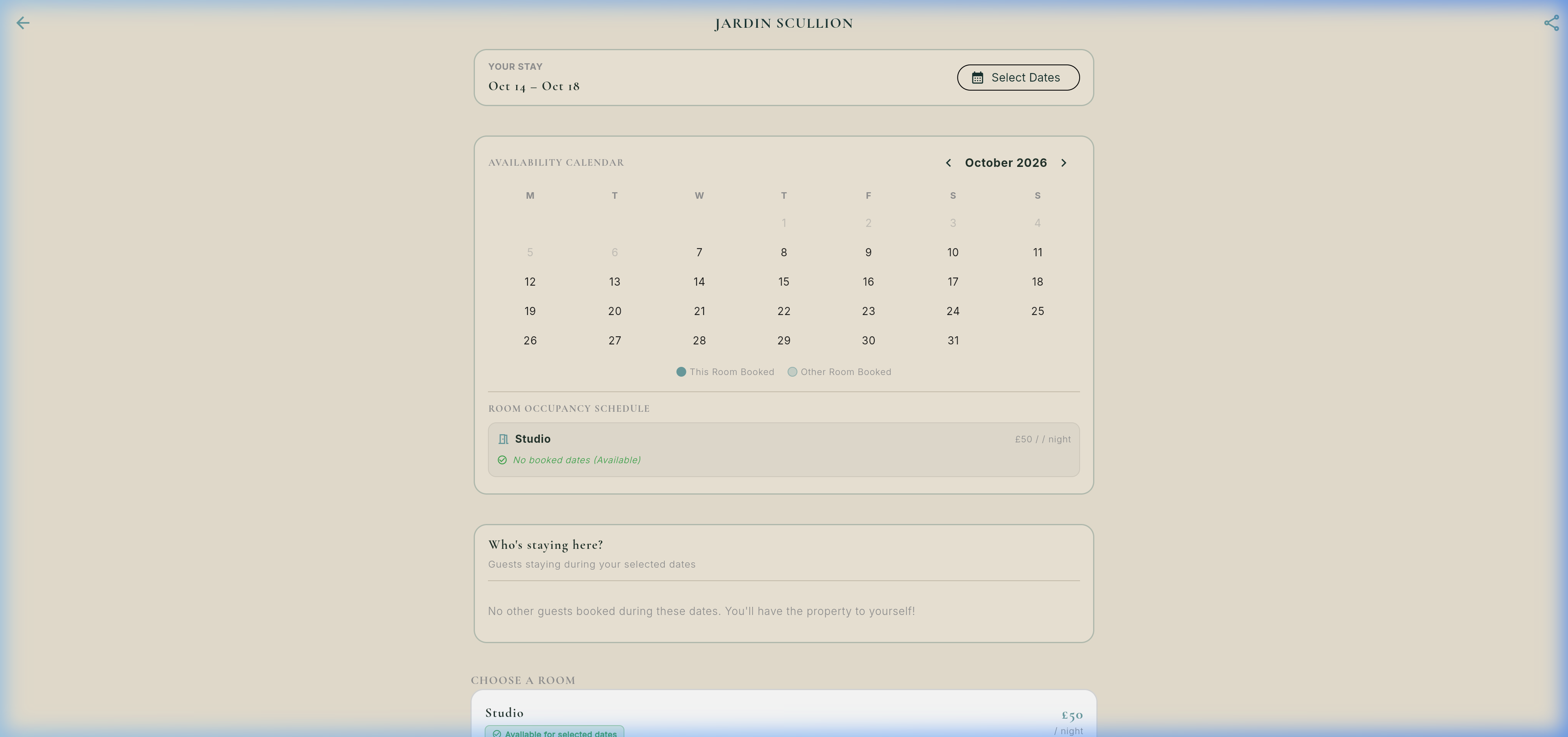The image size is (1568, 737).
Task: Click the calendar icon in Select Dates
Action: click(978, 78)
